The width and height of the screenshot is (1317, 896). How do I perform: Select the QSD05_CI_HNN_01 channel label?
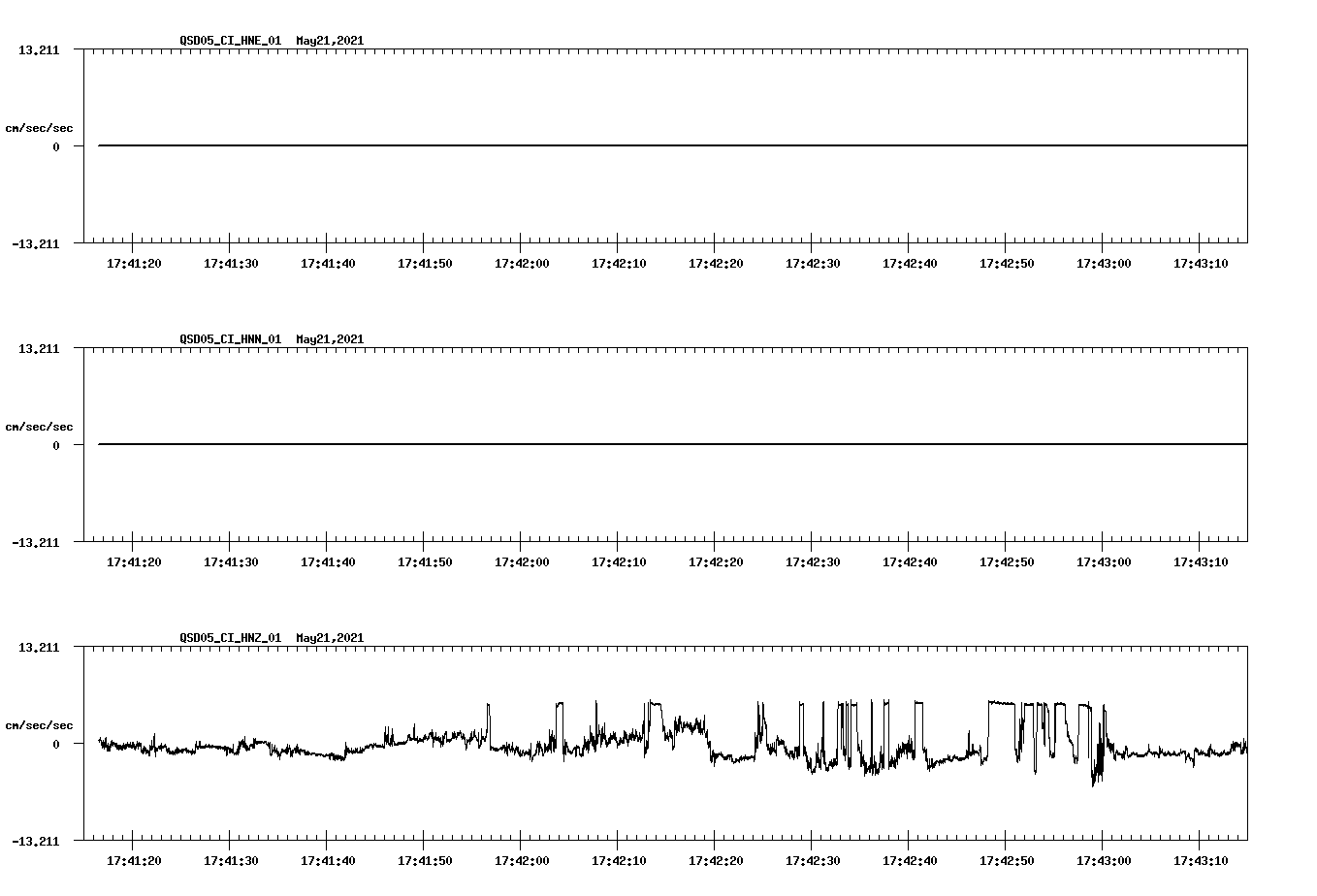coord(232,339)
